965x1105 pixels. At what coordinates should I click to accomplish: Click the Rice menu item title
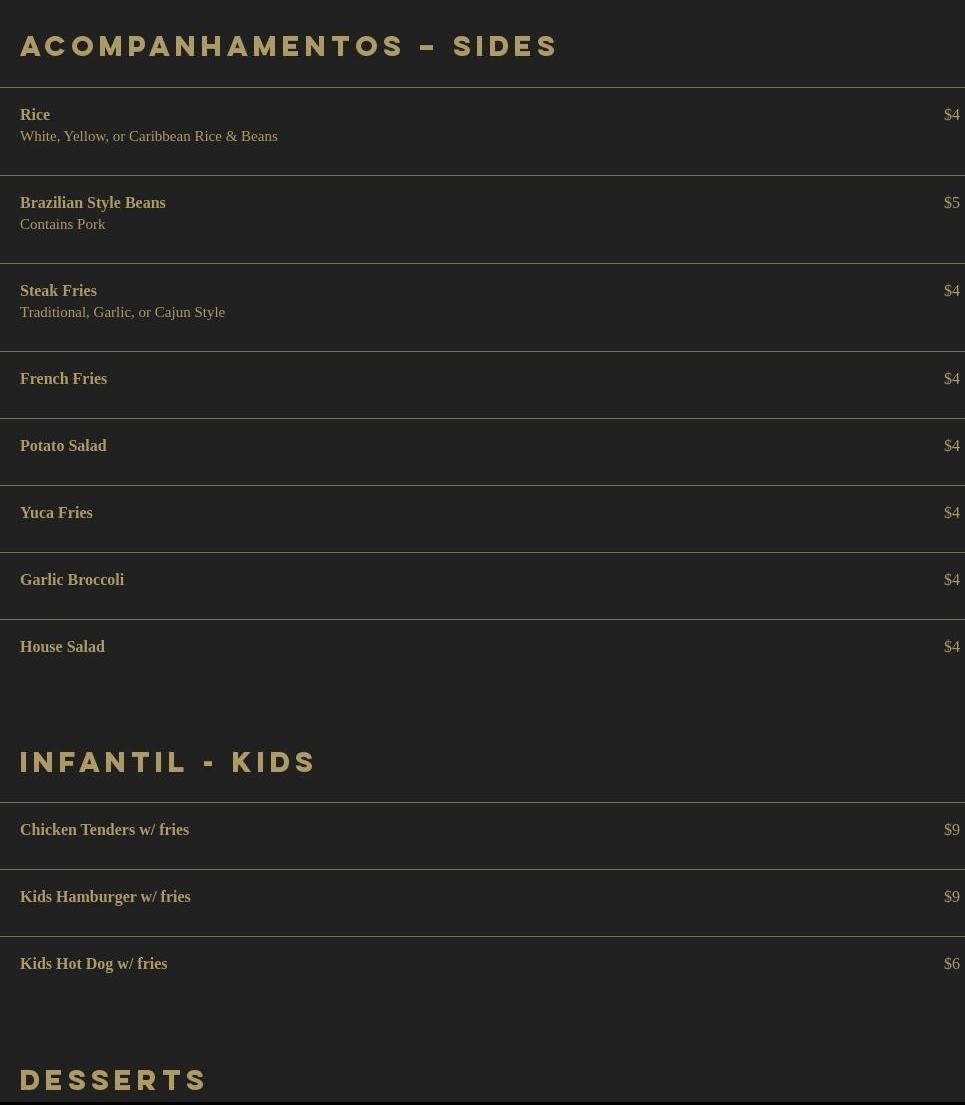point(35,115)
